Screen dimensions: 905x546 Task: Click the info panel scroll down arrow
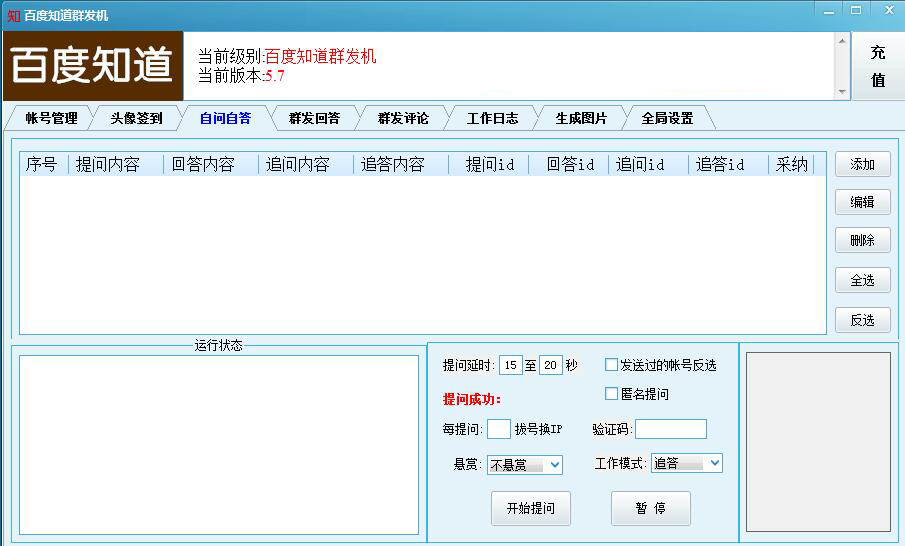click(842, 92)
